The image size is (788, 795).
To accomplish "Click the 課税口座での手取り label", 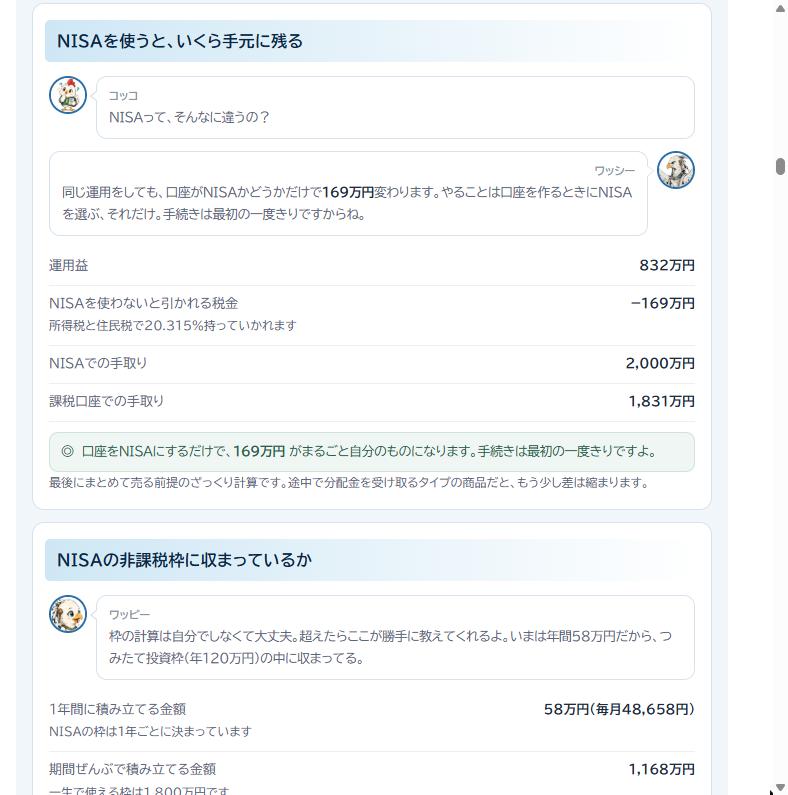I will pos(106,401).
